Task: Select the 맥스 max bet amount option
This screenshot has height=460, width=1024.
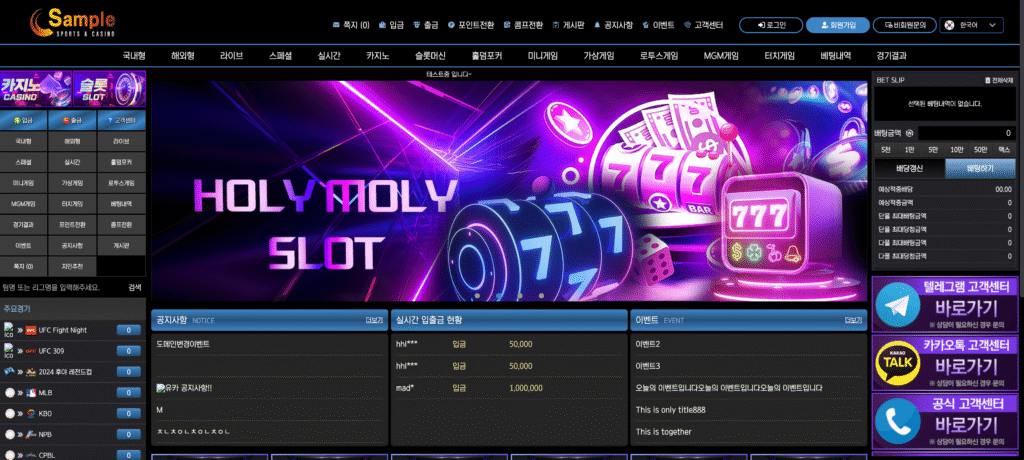Action: click(x=1003, y=149)
